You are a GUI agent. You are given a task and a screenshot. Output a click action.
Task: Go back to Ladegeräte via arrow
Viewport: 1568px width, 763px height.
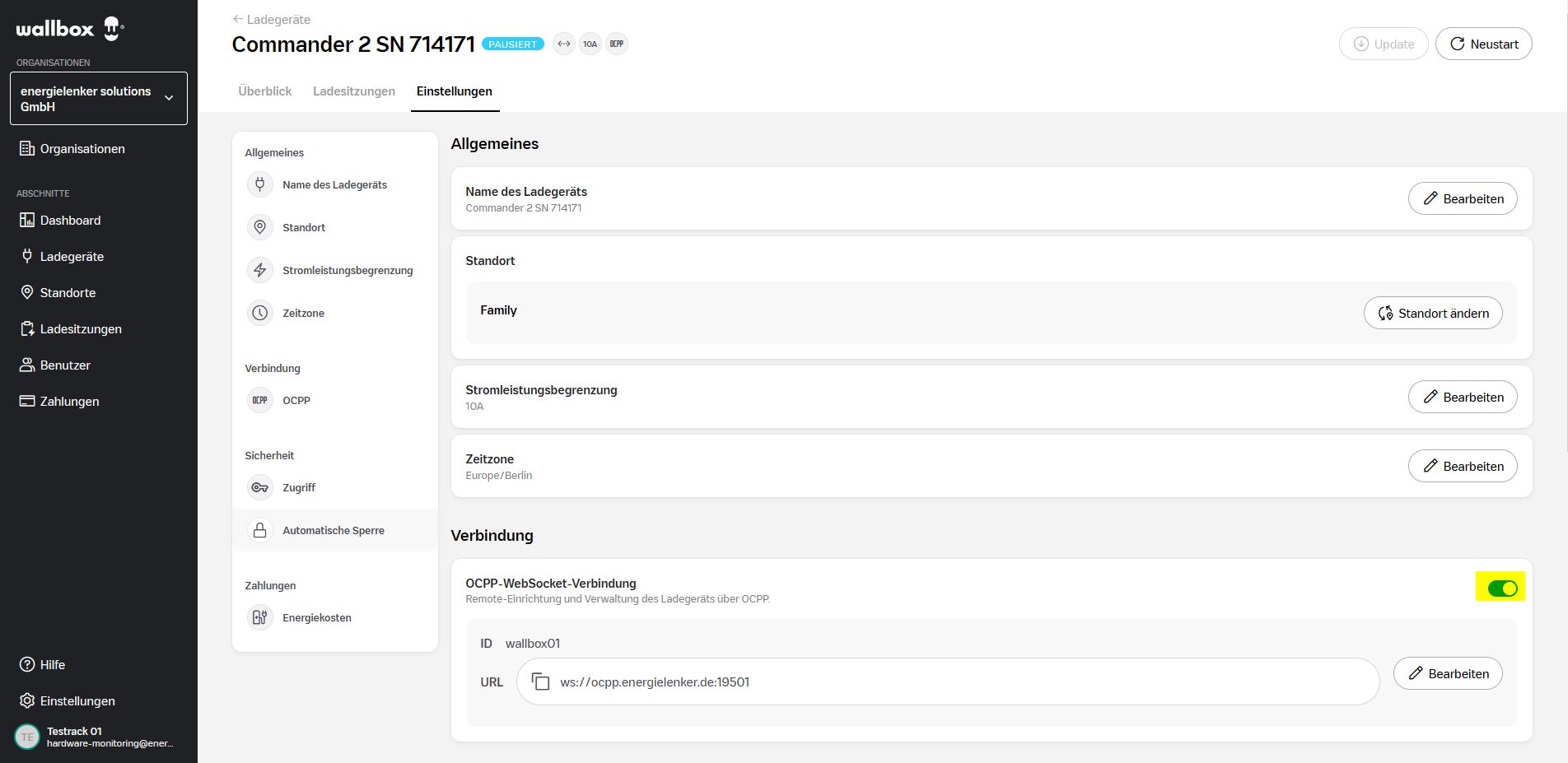point(238,19)
